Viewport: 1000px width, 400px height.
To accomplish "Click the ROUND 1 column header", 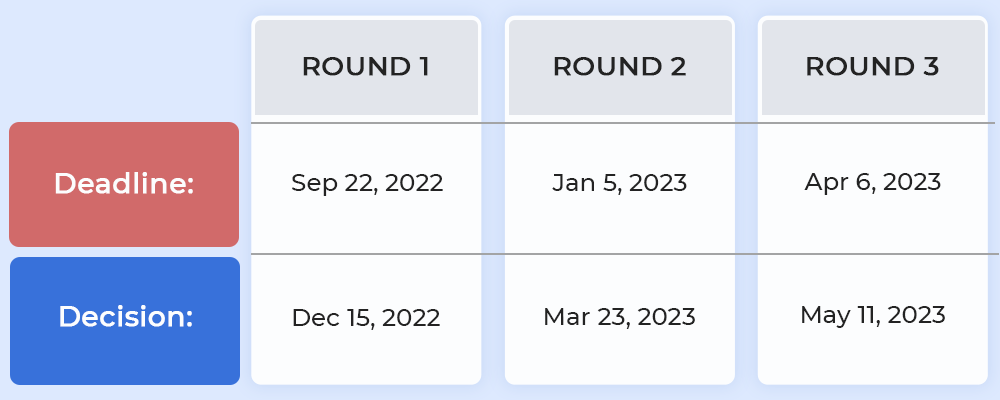I will (366, 67).
